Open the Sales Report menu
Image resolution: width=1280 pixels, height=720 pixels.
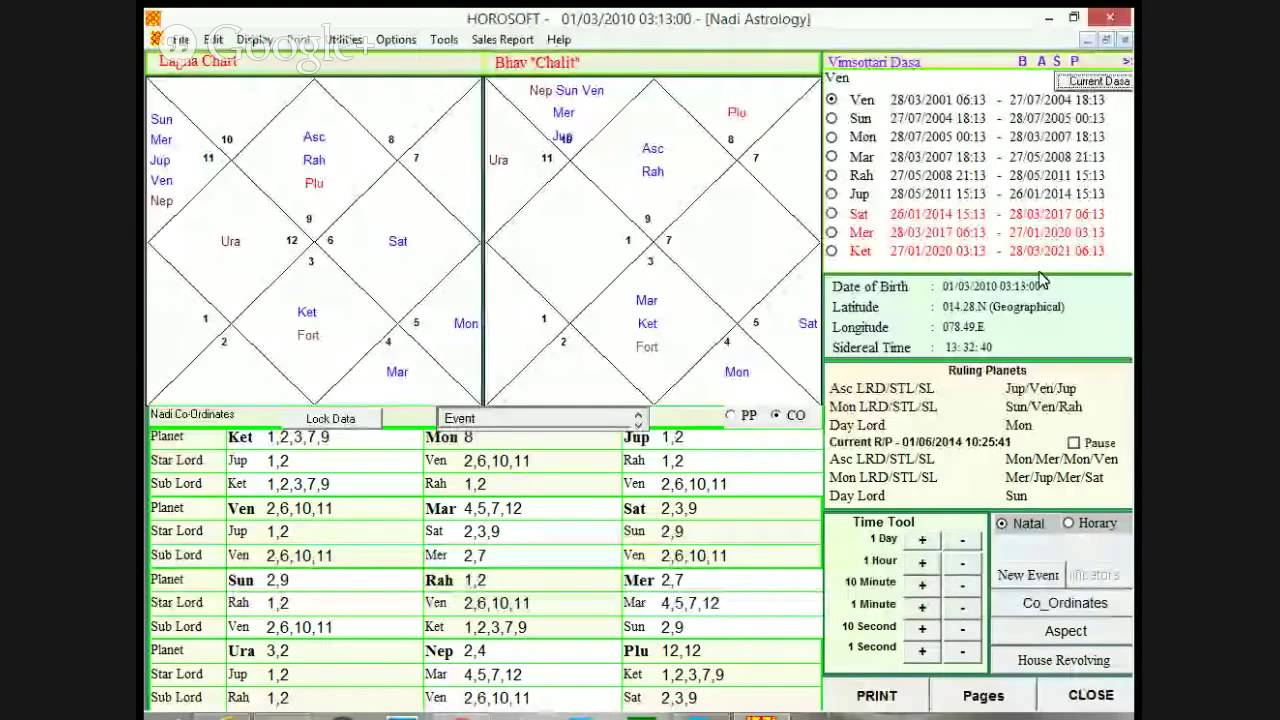coord(502,40)
